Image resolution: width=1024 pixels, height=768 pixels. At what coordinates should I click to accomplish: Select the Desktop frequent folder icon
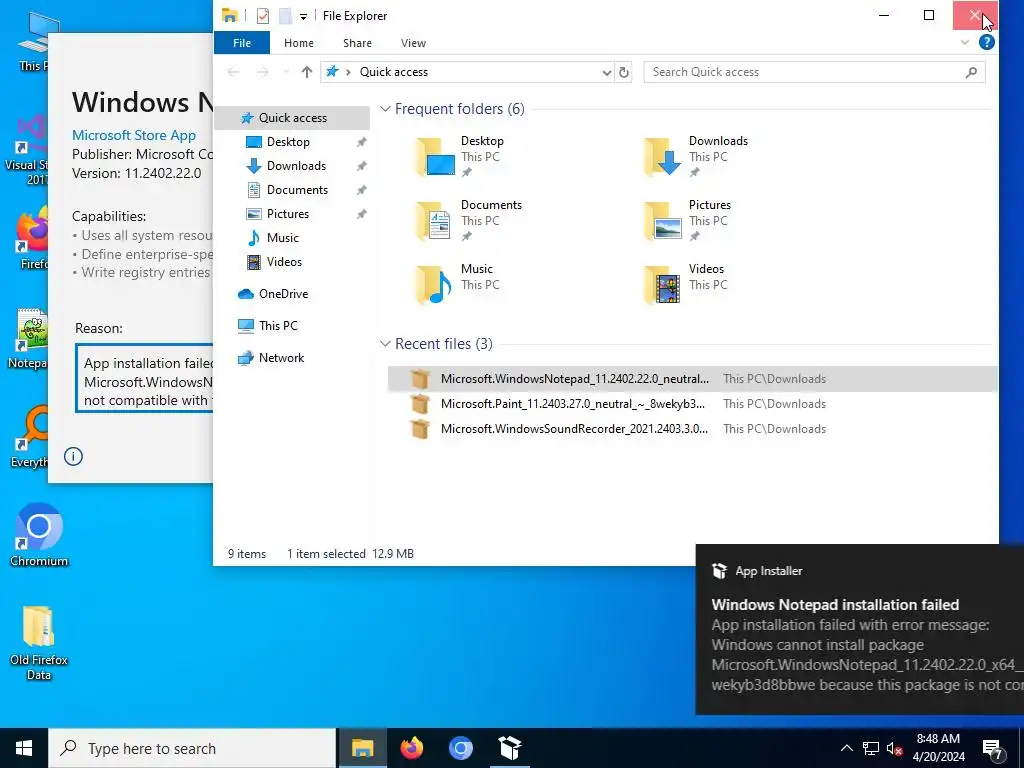pos(435,157)
